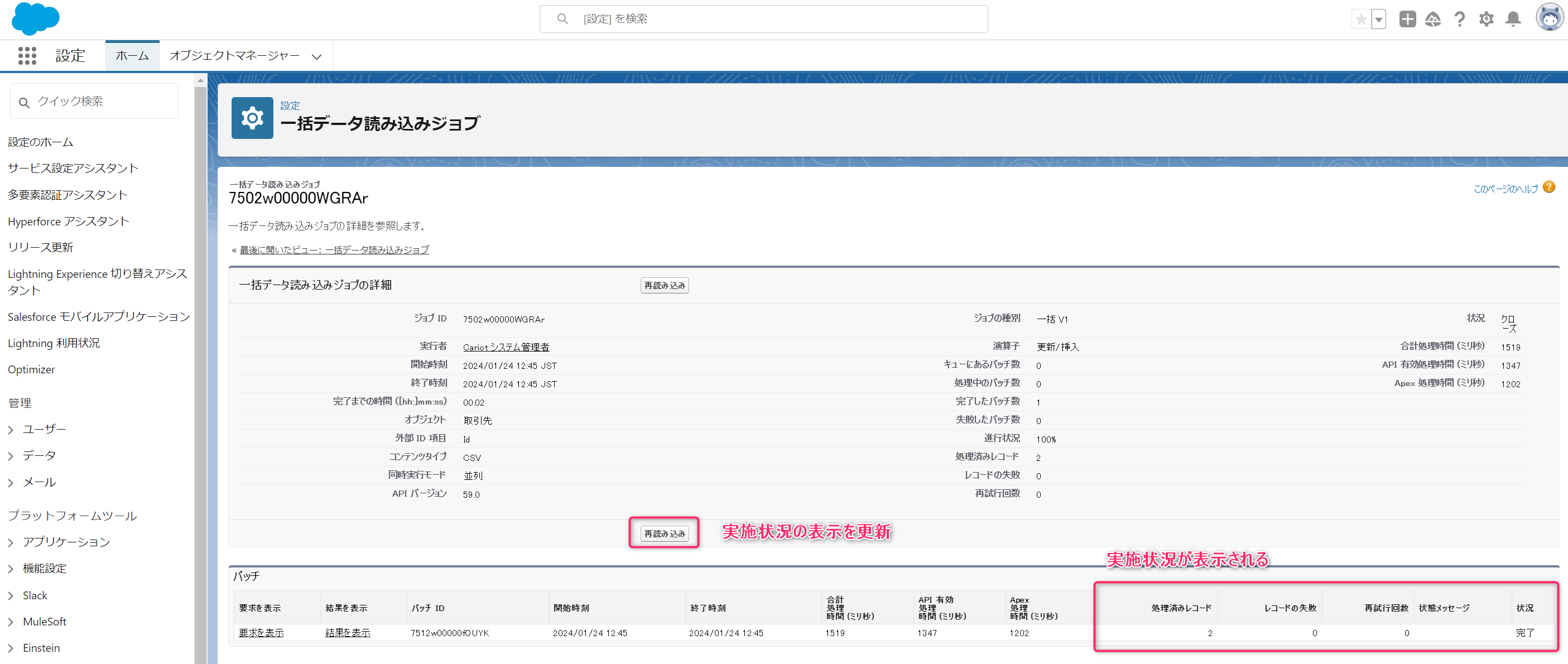Click 結果を表示 link in the batch row
This screenshot has width=1568, height=664.
click(x=348, y=633)
